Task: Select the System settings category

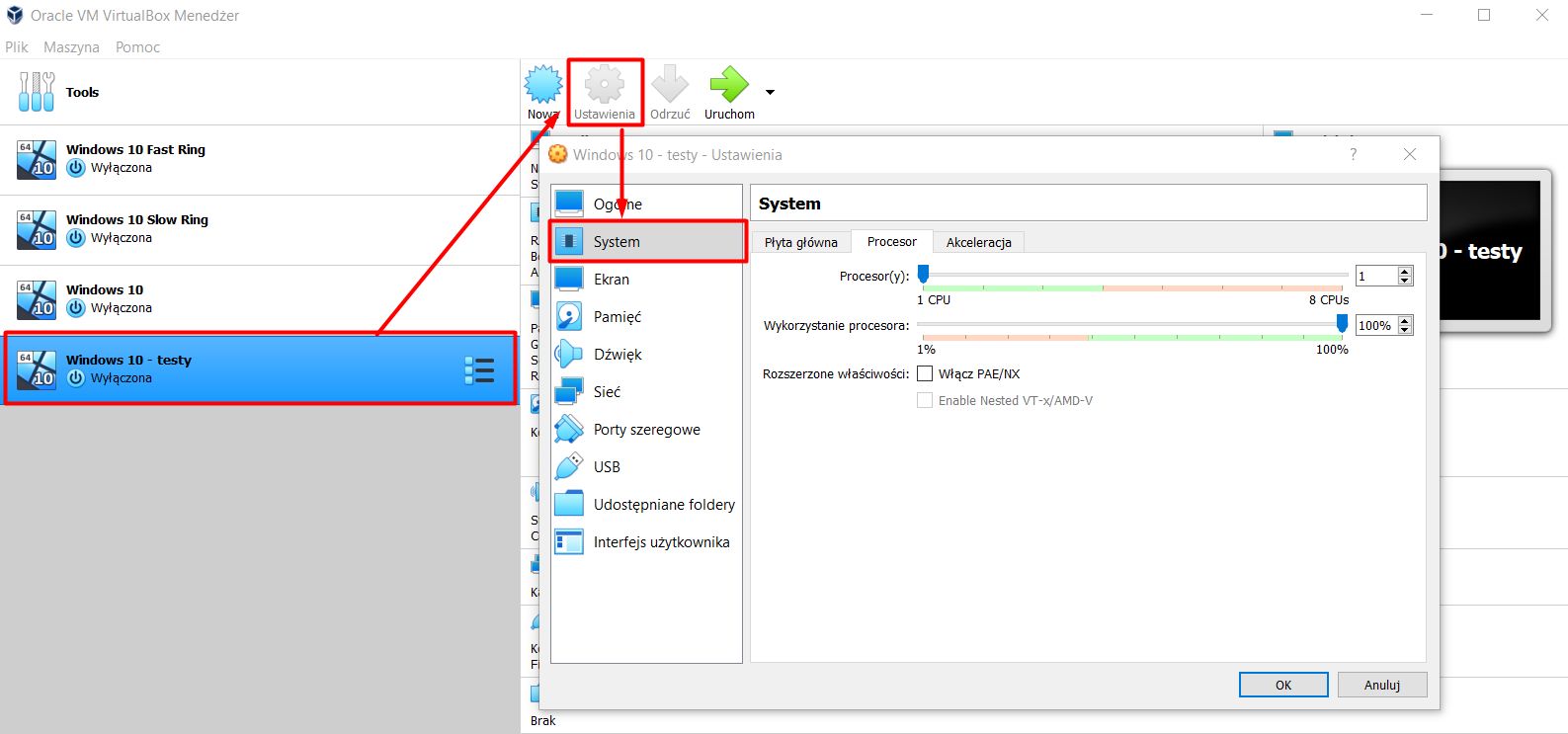Action: click(x=646, y=241)
